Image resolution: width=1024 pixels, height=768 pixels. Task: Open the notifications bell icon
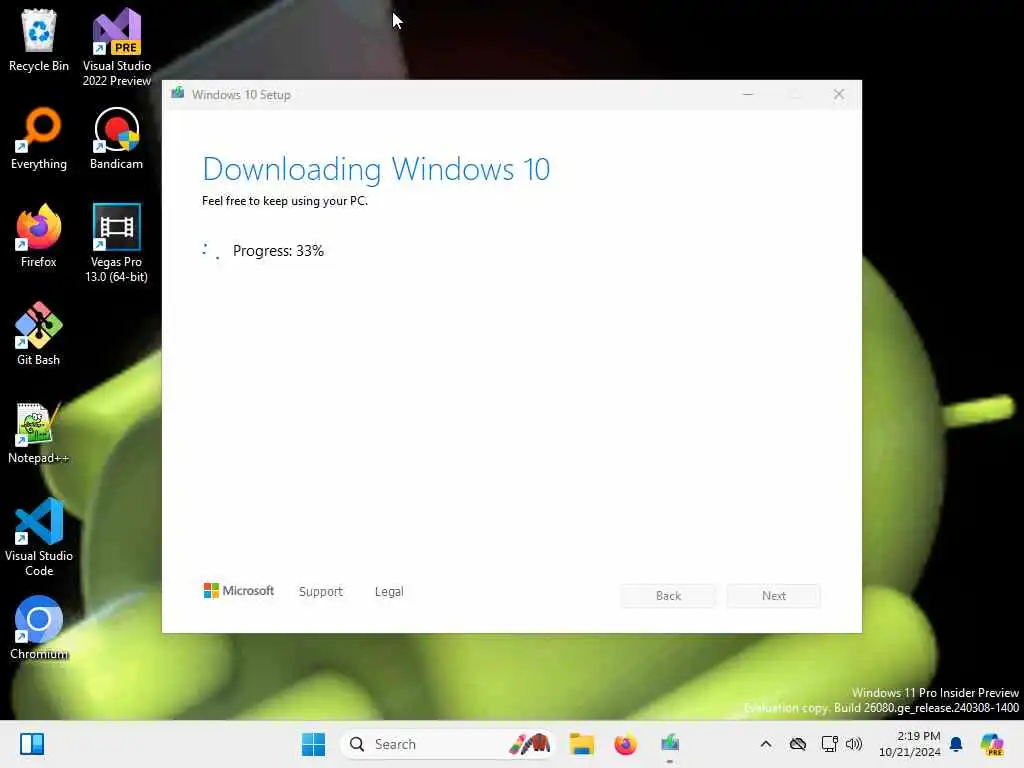(956, 744)
